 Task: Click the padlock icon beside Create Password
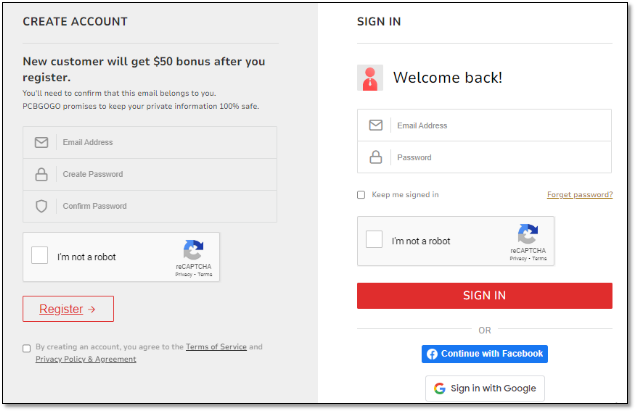tap(41, 174)
